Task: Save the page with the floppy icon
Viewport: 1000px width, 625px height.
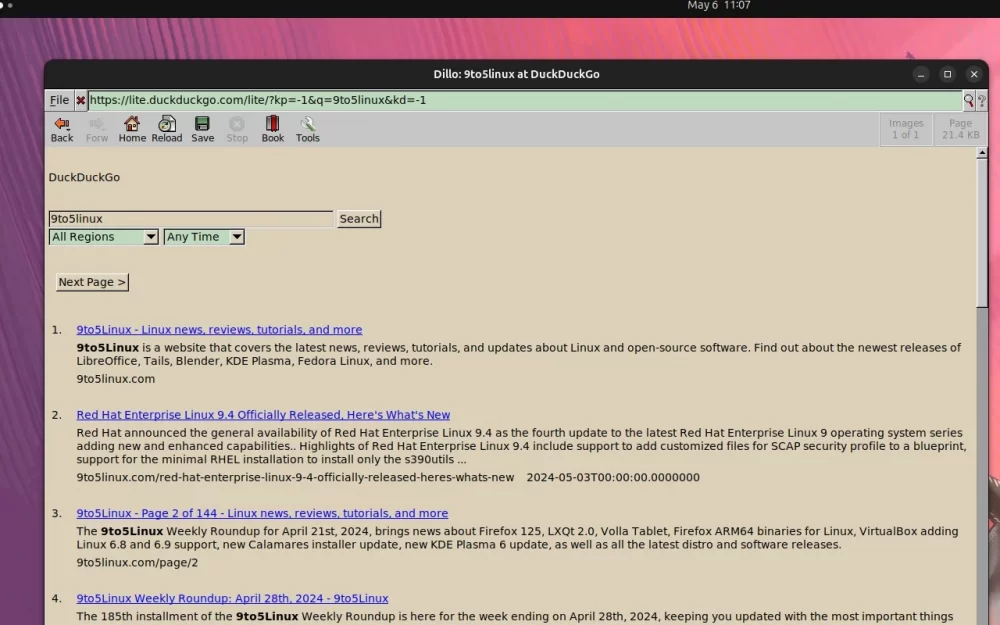Action: [x=202, y=128]
